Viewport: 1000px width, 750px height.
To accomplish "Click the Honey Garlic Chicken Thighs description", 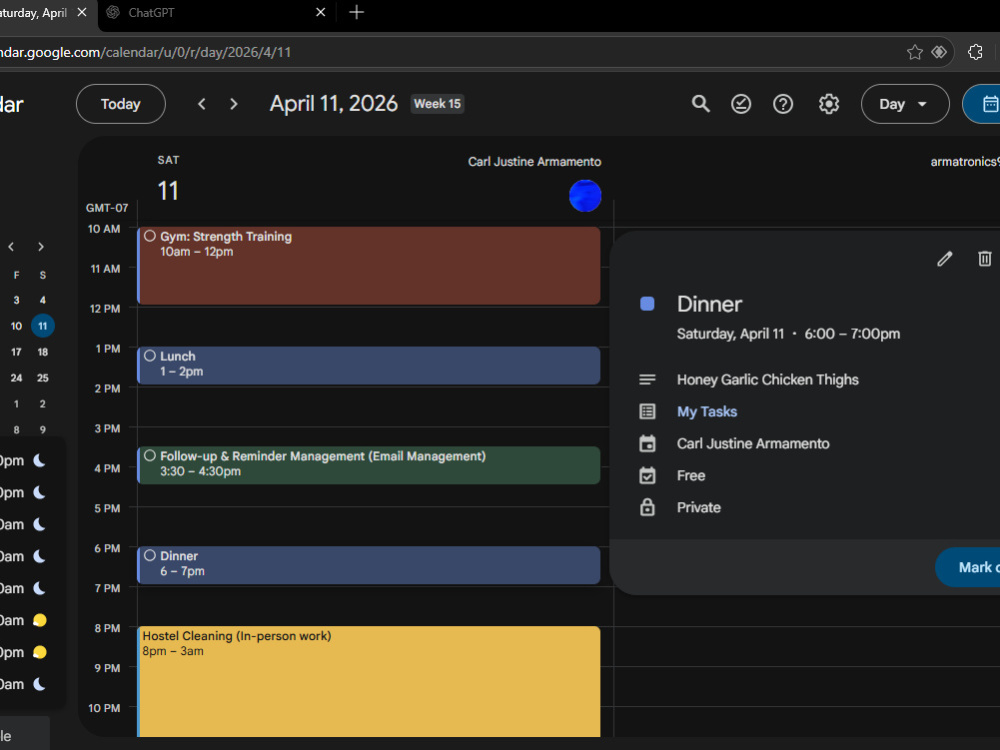I will (x=767, y=379).
